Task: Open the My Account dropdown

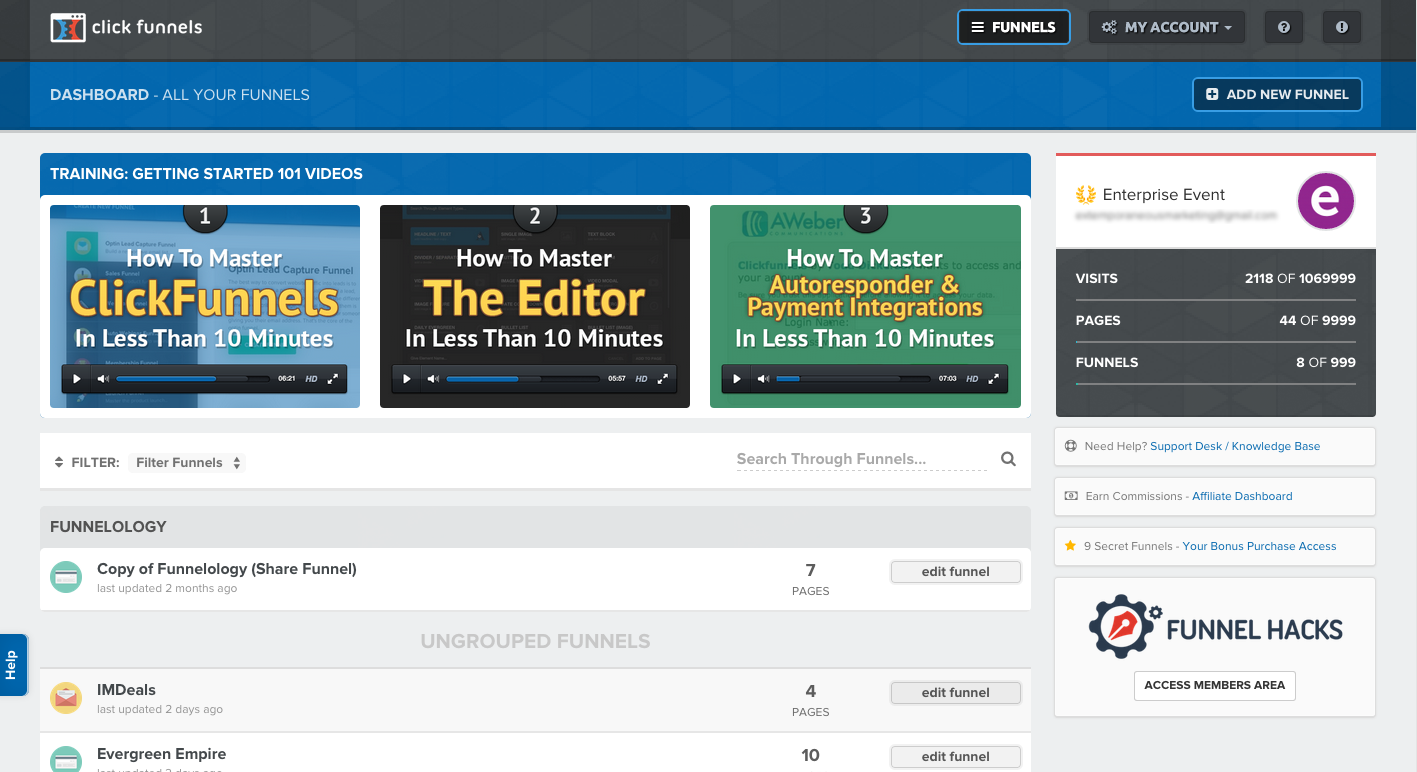Action: [x=1167, y=27]
